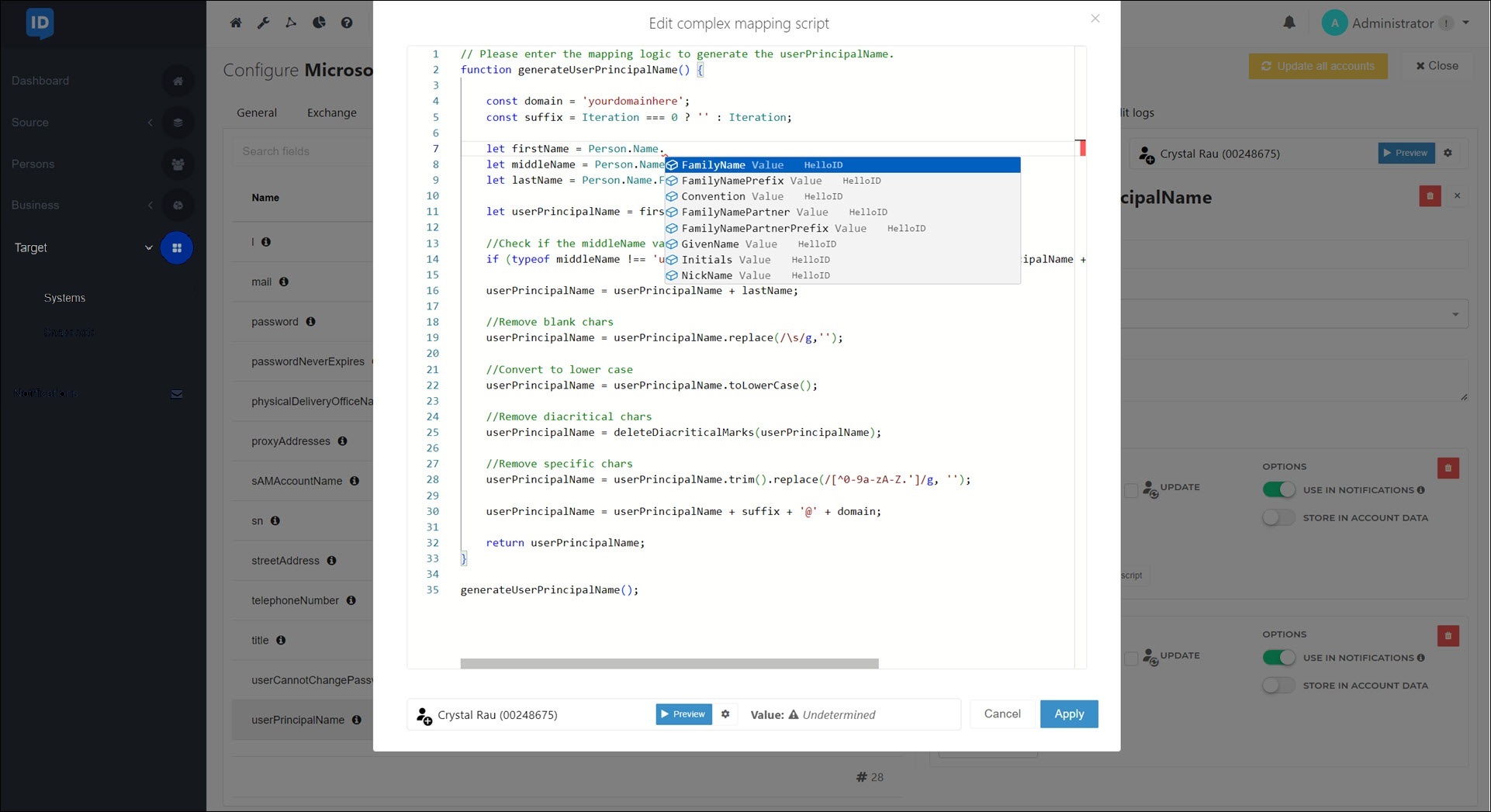The image size is (1491, 812).
Task: Click info icon next to telephoneNumber
Action: pos(351,600)
